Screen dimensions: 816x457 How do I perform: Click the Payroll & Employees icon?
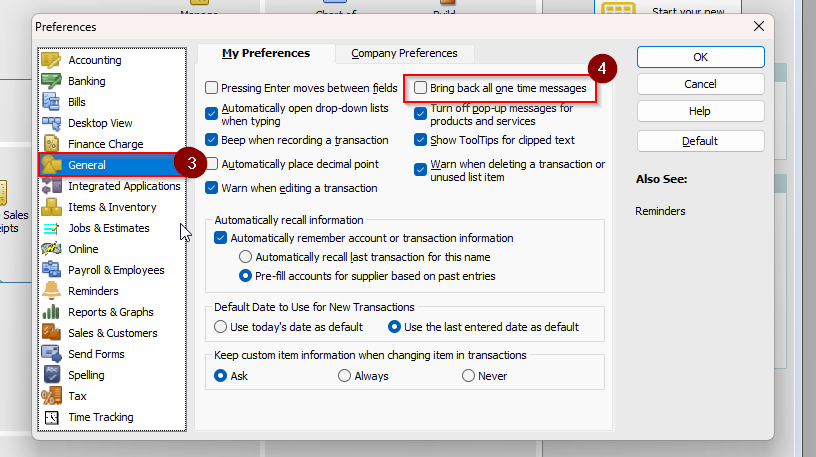(51, 270)
